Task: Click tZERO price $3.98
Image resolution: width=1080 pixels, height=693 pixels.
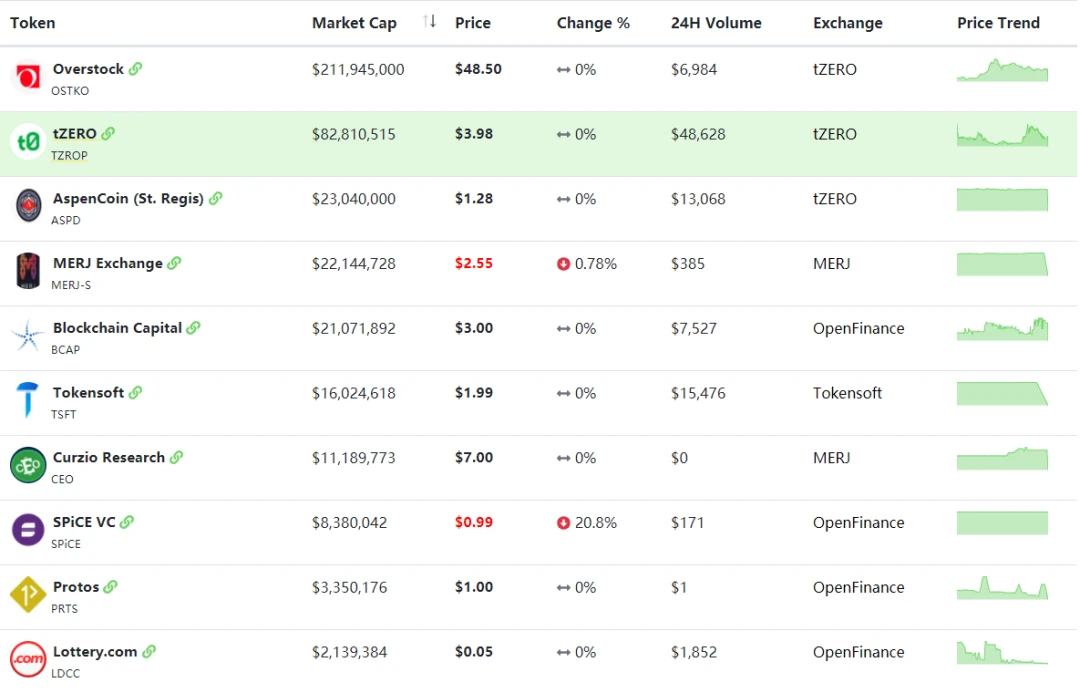Action: point(474,134)
